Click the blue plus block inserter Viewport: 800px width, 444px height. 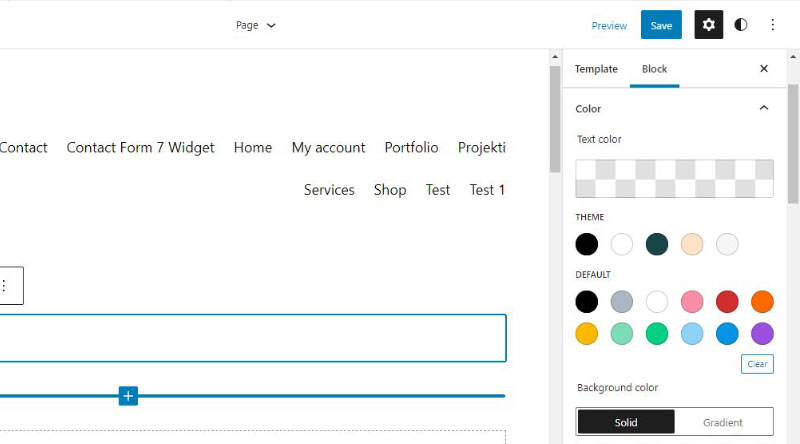[128, 396]
